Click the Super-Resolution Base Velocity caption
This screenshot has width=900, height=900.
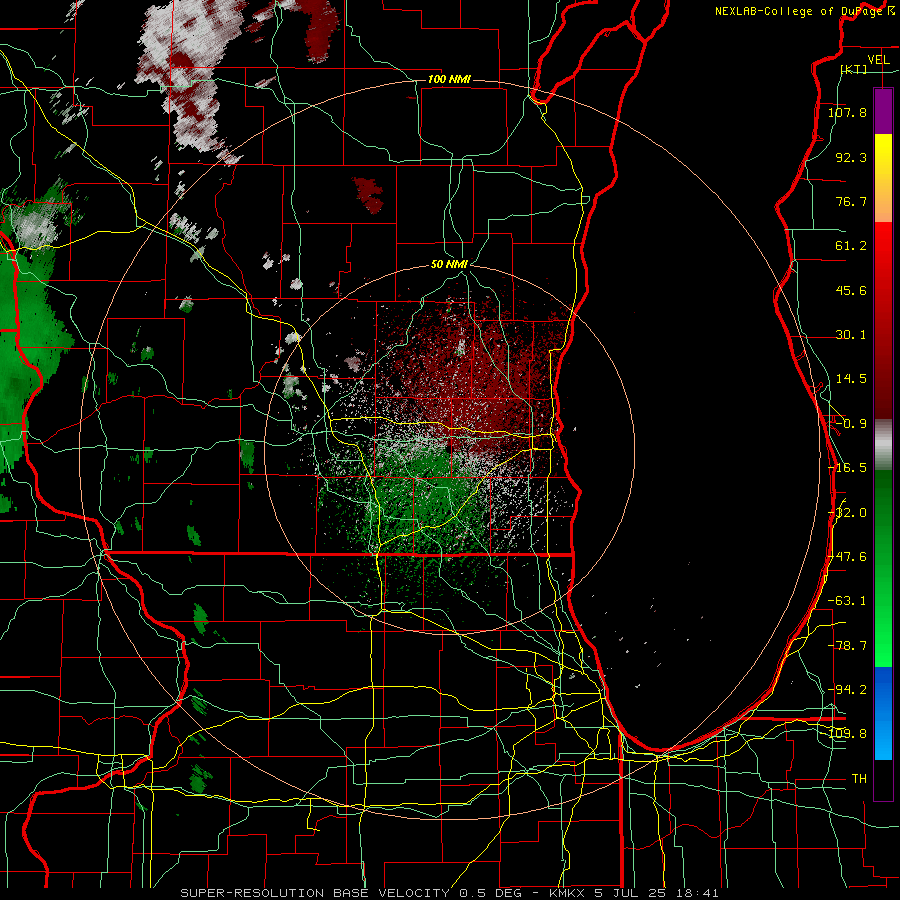[449, 893]
